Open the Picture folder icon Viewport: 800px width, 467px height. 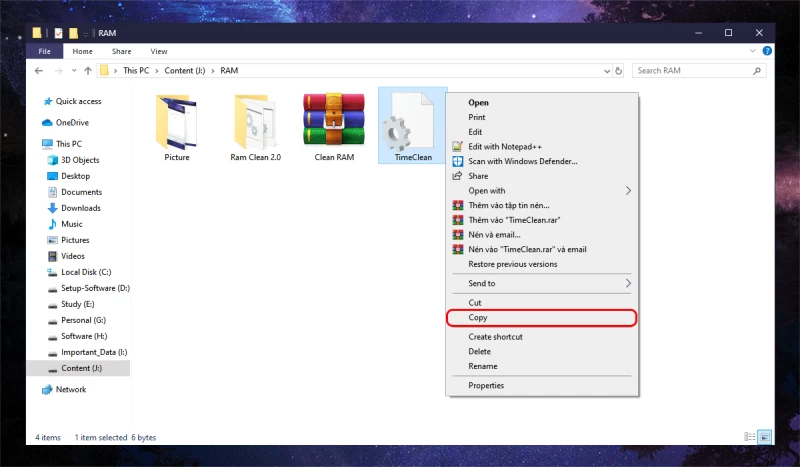177,122
